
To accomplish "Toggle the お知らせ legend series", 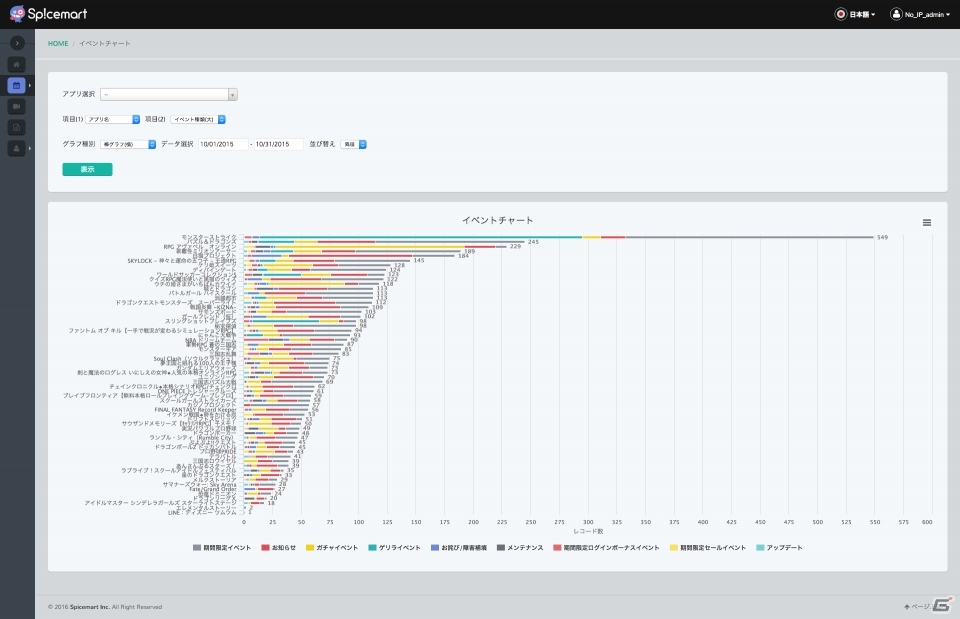I will 279,548.
